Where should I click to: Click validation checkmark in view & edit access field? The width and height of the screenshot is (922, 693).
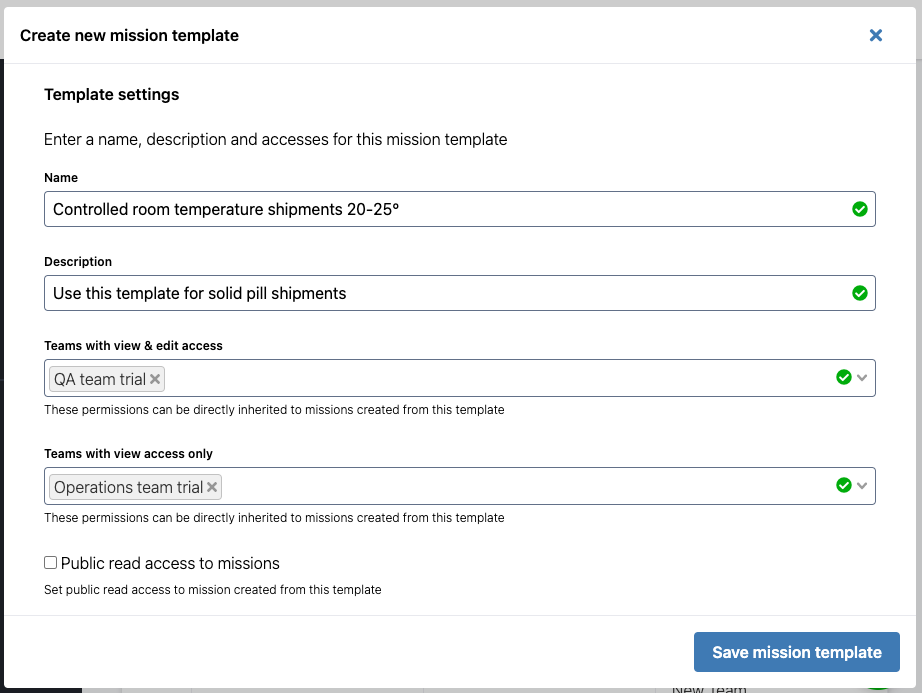[x=843, y=377]
